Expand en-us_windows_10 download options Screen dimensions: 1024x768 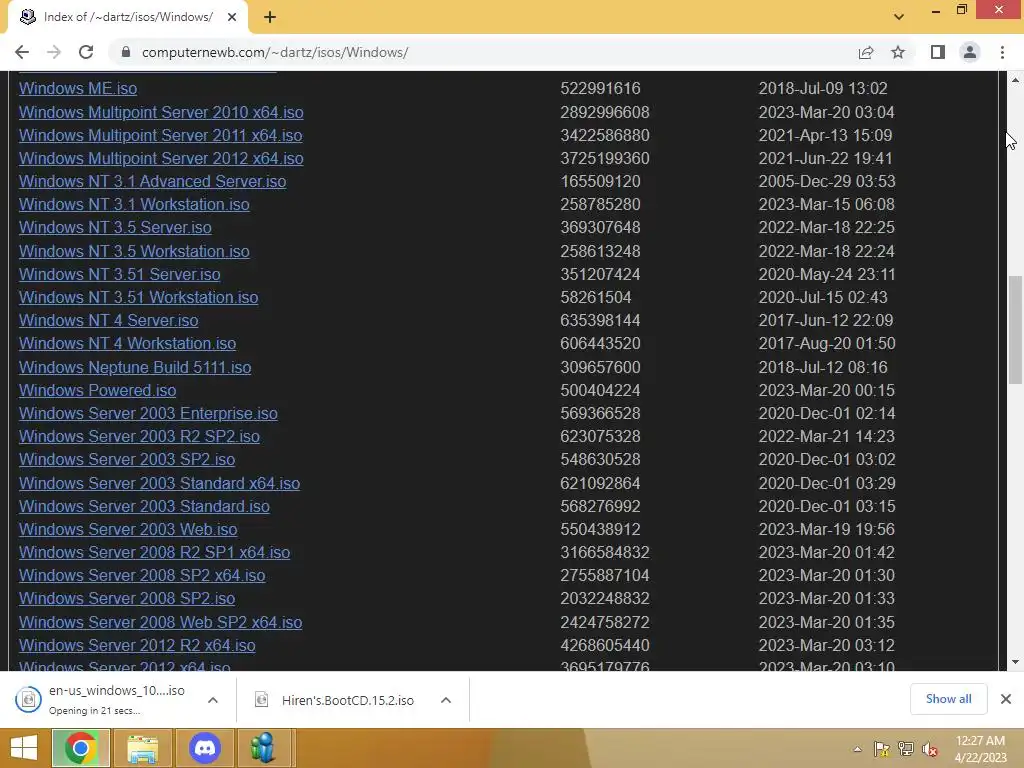click(x=213, y=700)
